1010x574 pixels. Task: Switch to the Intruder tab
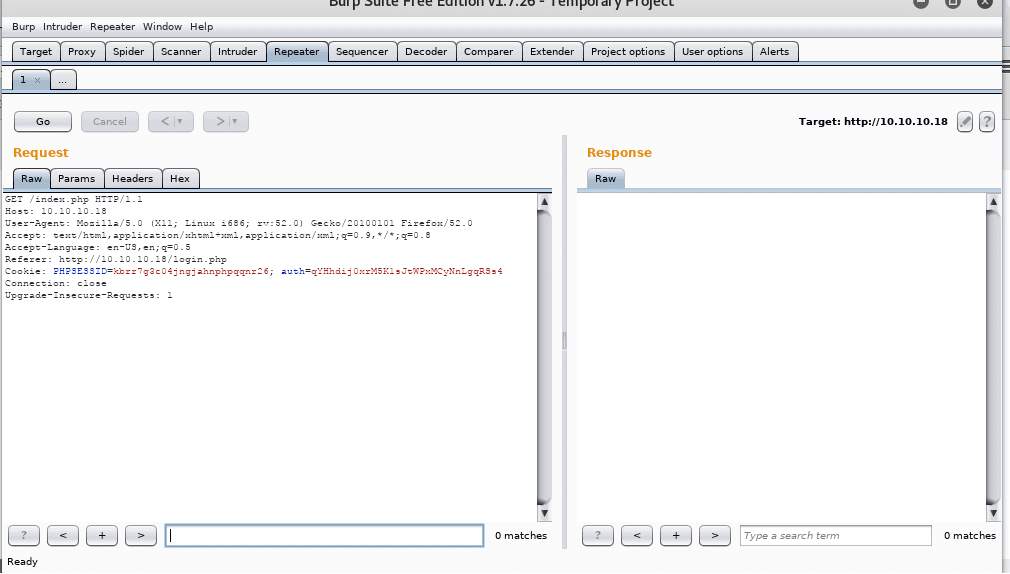pos(237,52)
